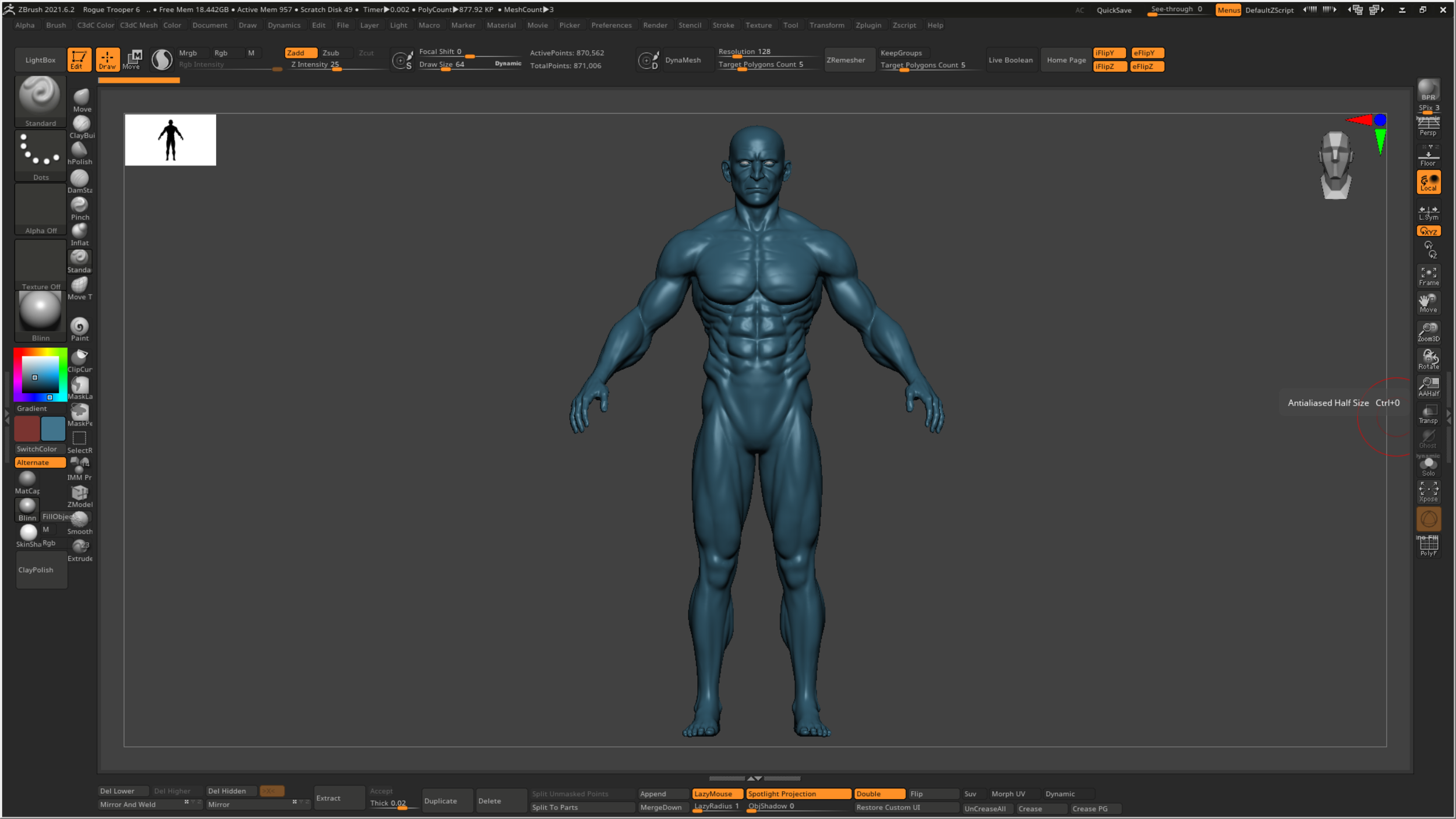Click the Zoom3D navigation icon
Screen dimensions: 1456x819
[x=1428, y=331]
